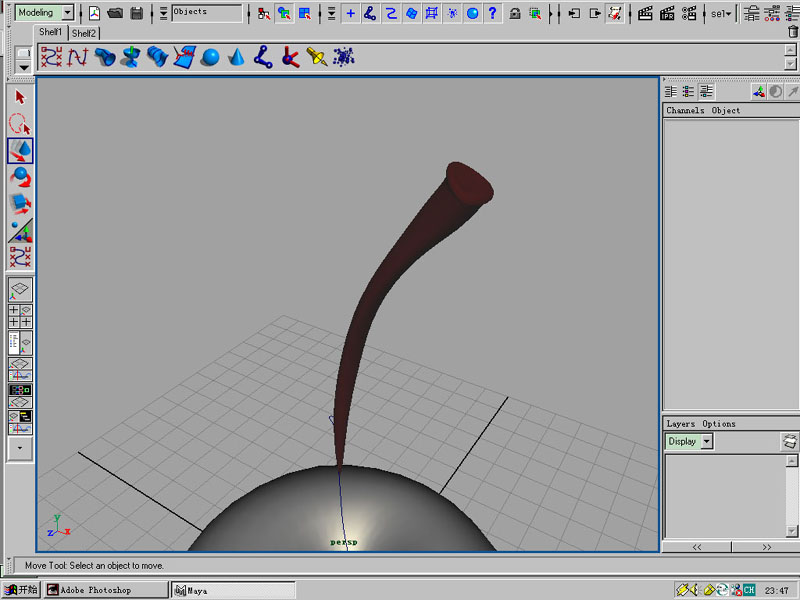Switch to select by hierarchy mode

[264, 13]
